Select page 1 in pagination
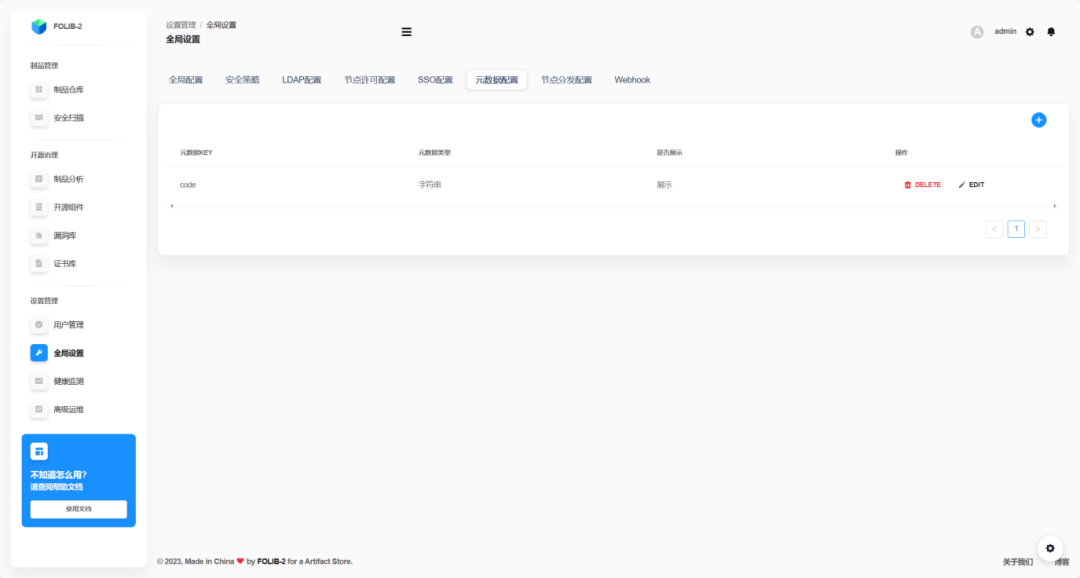Viewport: 1080px width, 578px height. 1016,229
